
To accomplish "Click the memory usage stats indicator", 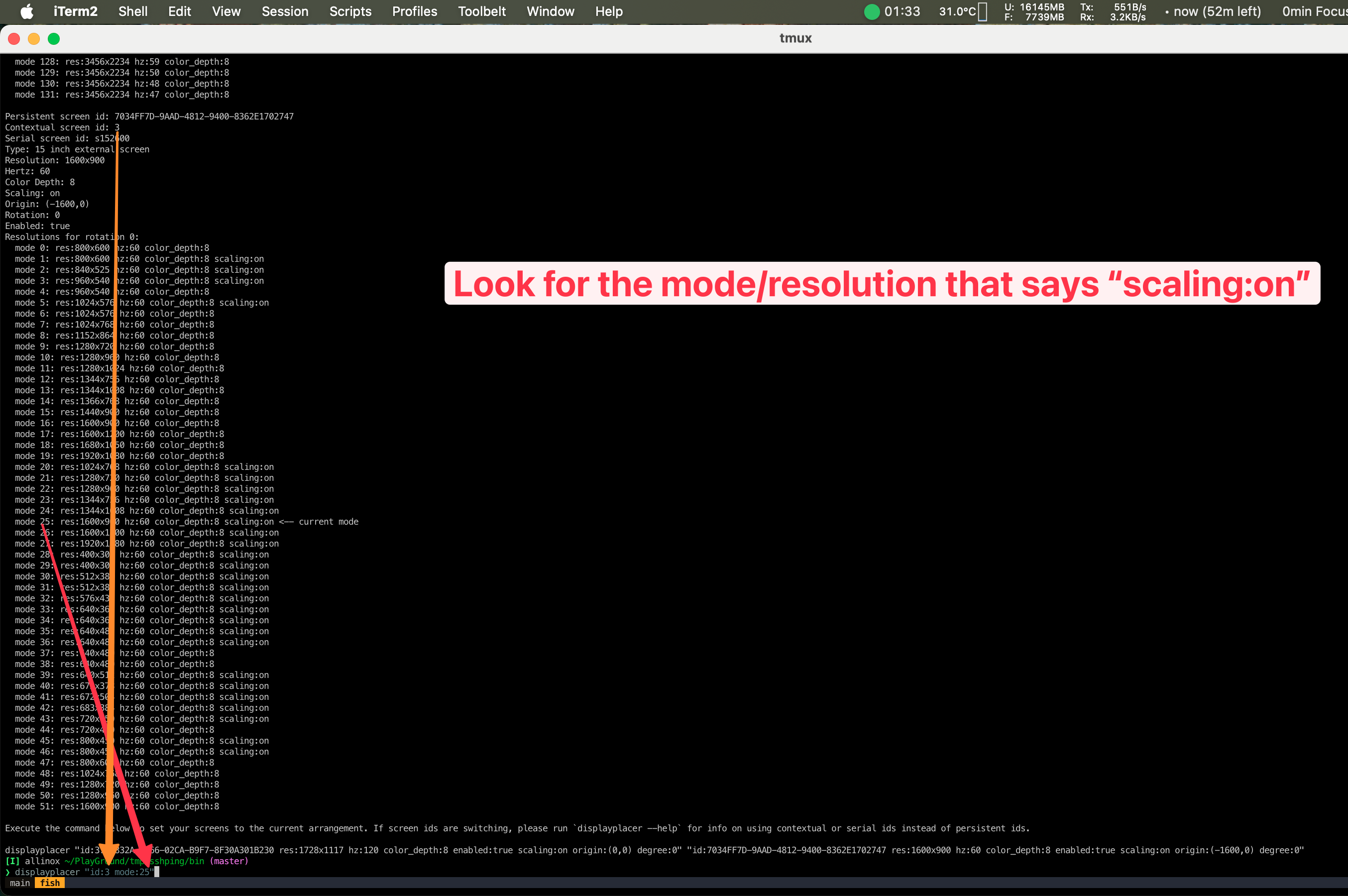I will click(x=1034, y=11).
